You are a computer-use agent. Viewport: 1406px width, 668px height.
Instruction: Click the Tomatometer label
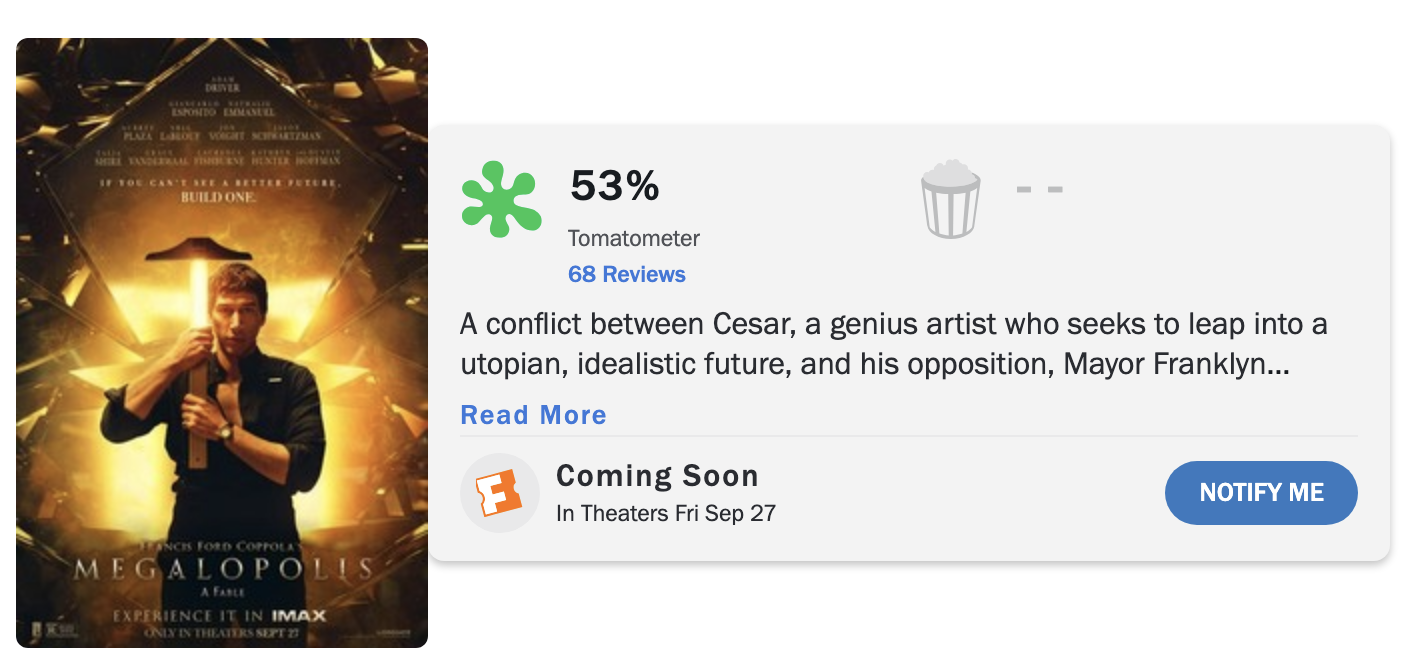[634, 238]
